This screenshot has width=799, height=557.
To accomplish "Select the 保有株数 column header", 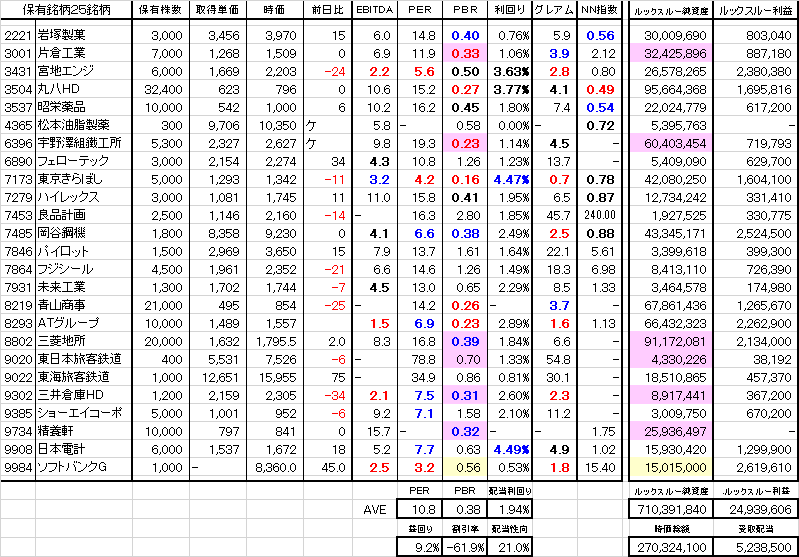I will [x=161, y=10].
